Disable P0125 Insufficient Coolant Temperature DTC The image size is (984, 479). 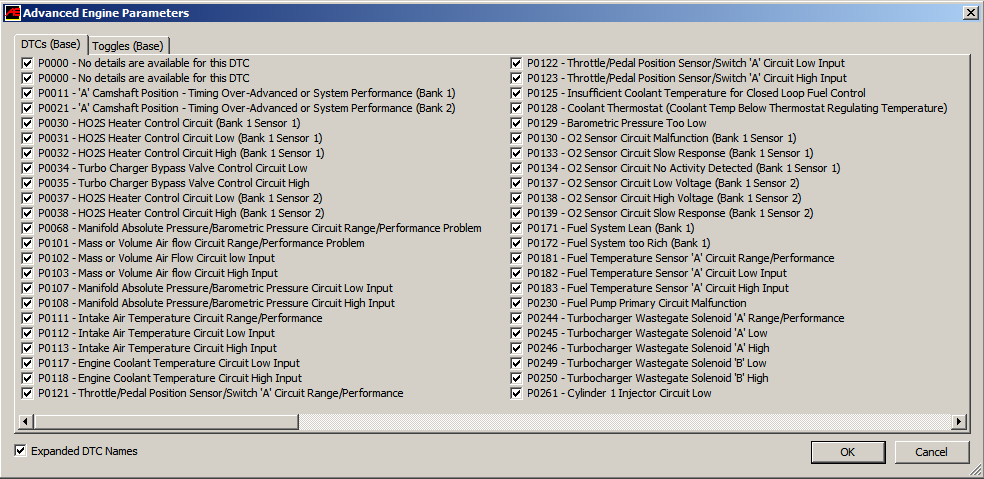pyautogui.click(x=516, y=93)
